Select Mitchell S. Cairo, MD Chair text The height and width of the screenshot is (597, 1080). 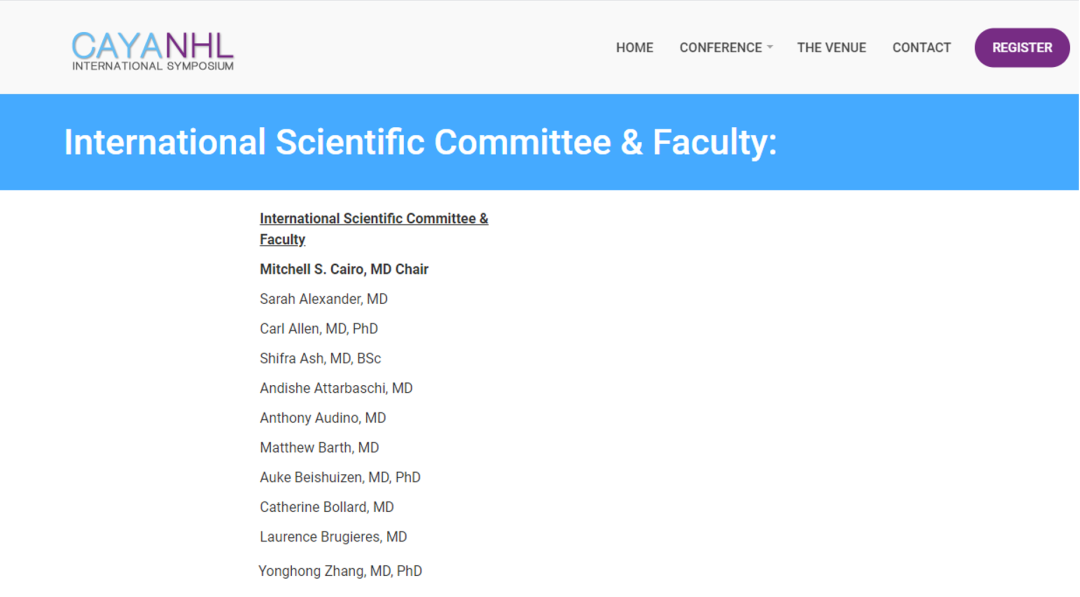pos(344,269)
